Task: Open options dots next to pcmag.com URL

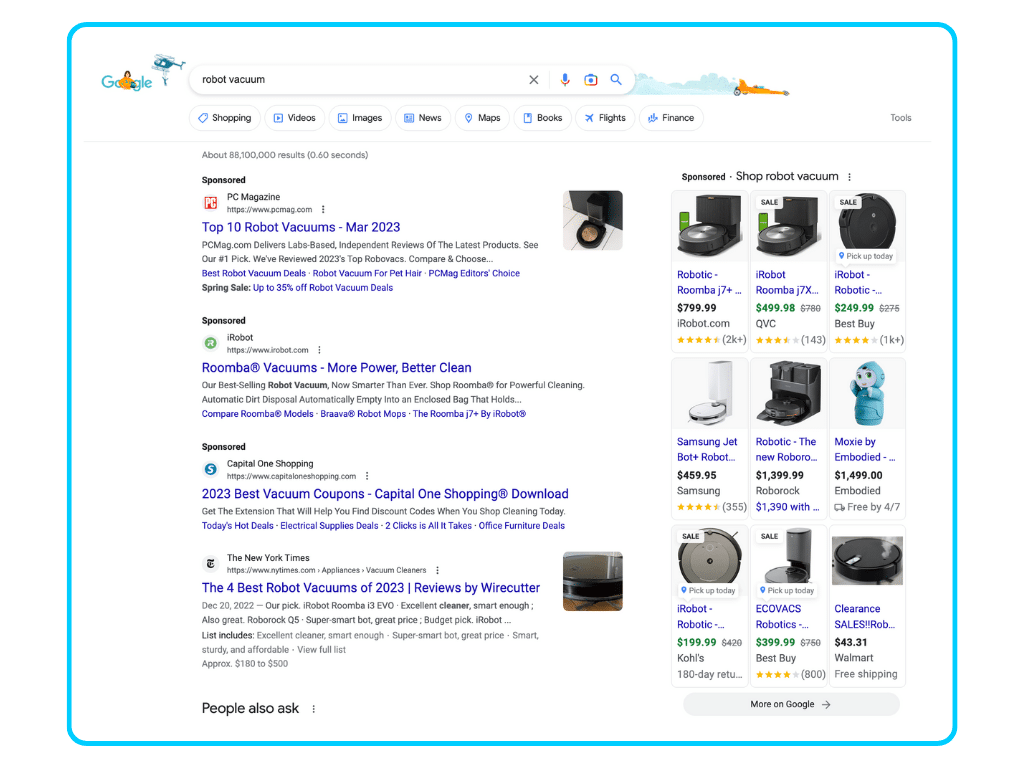Action: point(323,210)
